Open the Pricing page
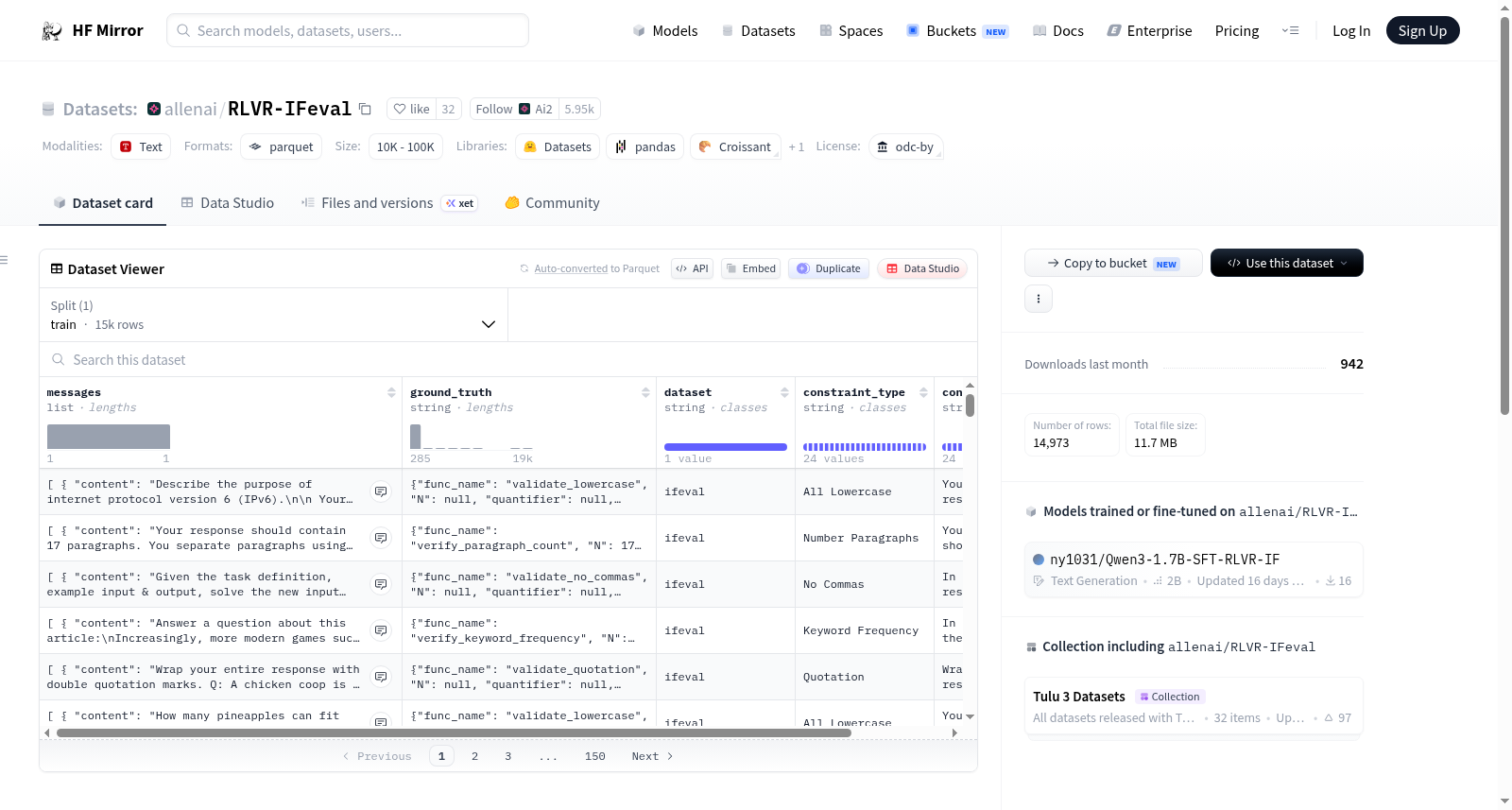The width and height of the screenshot is (1512, 810). (x=1237, y=31)
